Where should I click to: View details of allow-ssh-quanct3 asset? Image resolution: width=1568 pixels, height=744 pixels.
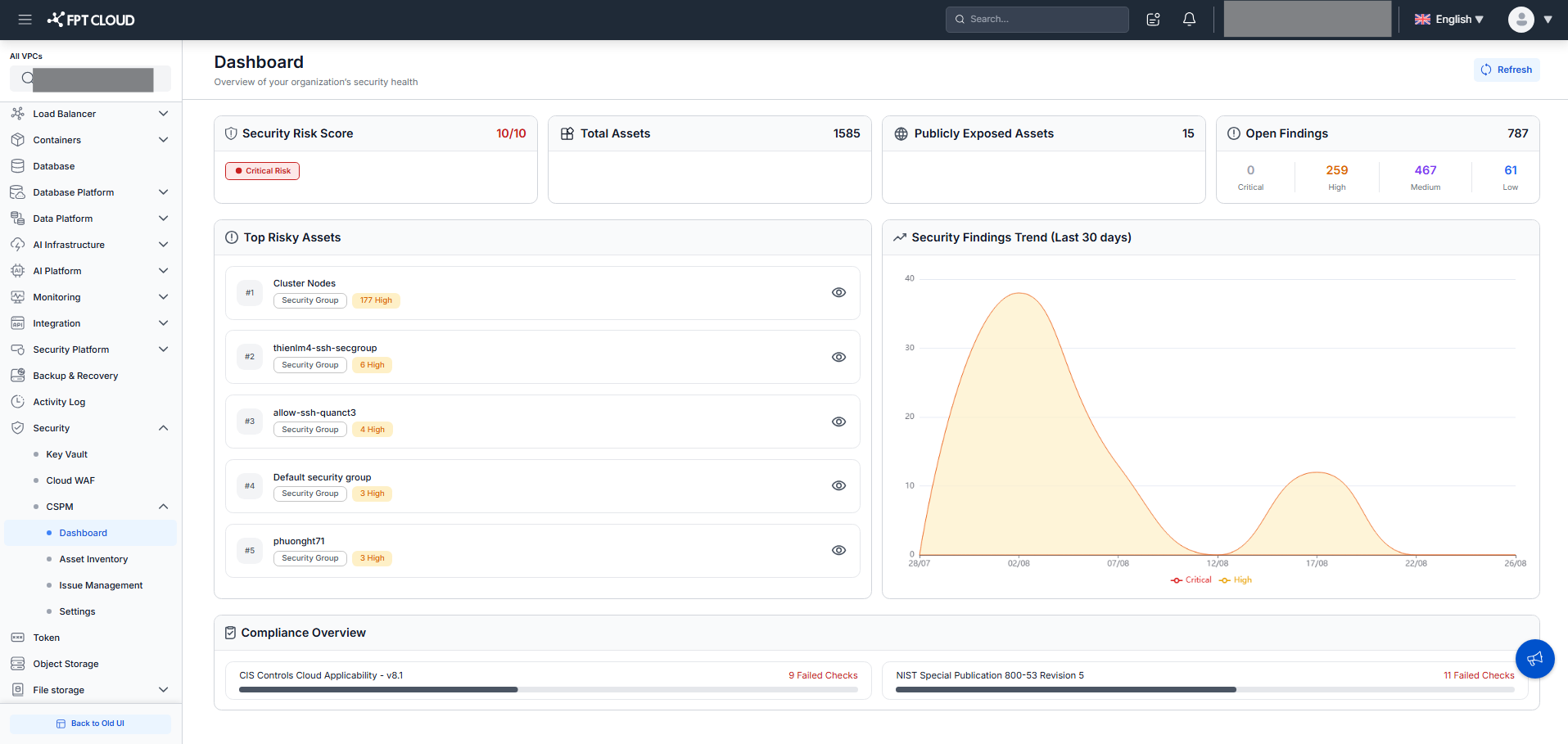pos(838,422)
